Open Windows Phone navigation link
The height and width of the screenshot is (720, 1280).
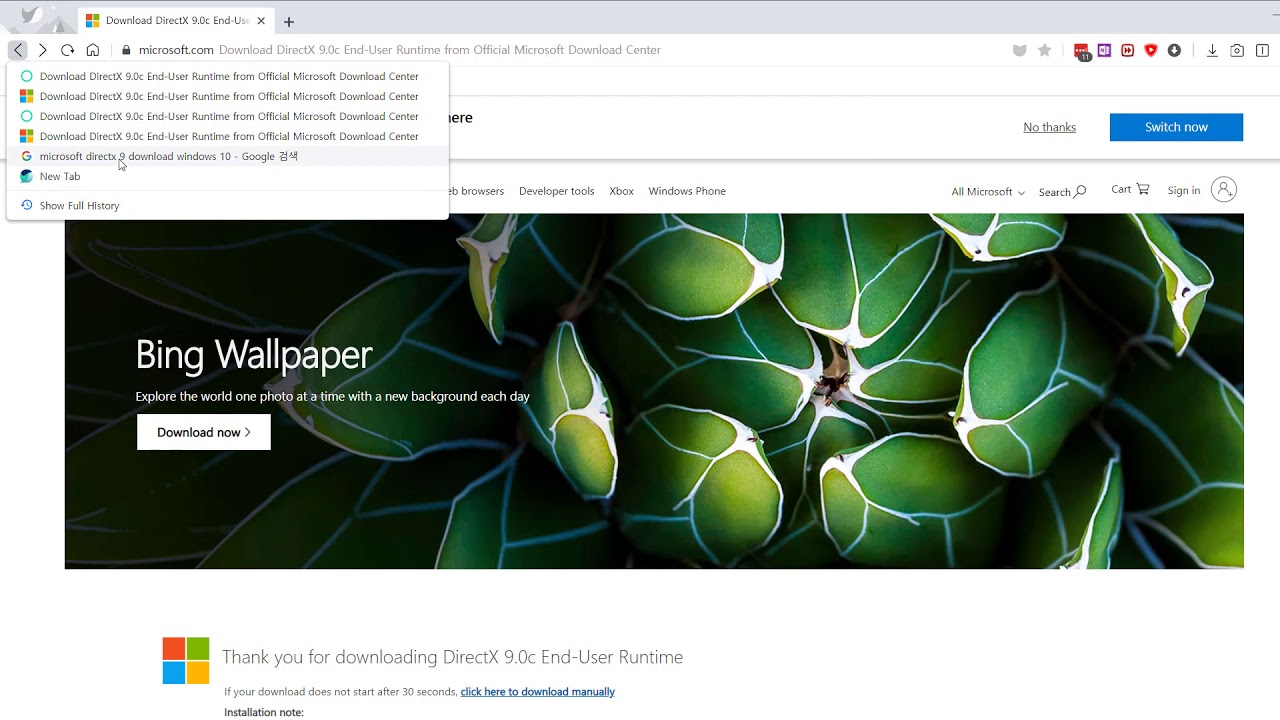[687, 191]
